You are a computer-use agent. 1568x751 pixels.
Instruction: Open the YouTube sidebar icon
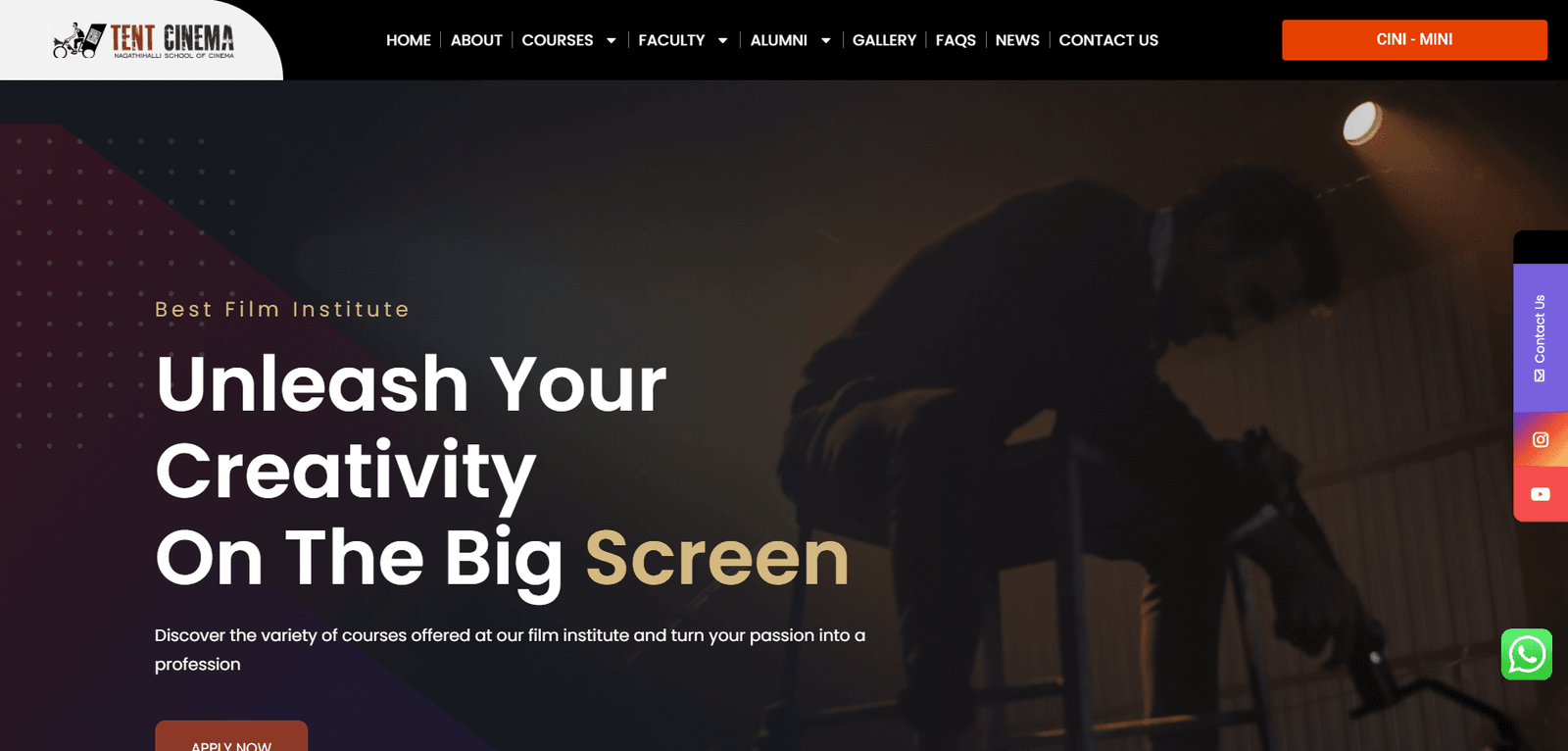1541,494
